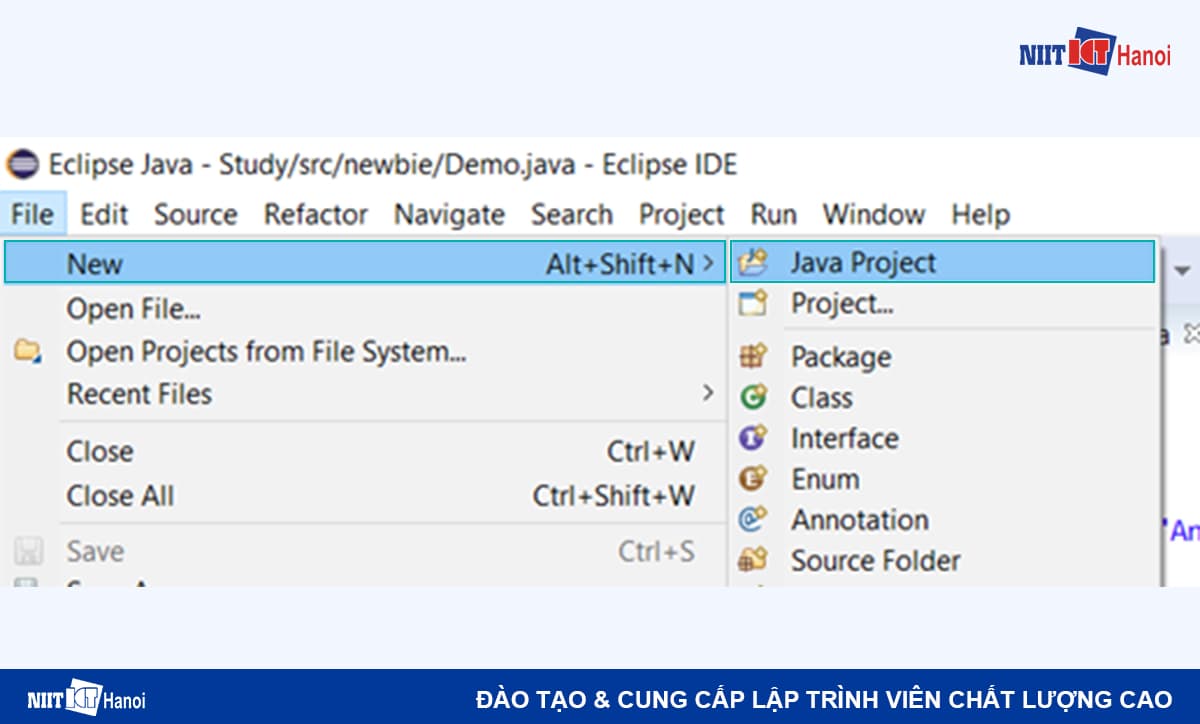
Task: Click the Enum icon
Action: 753,478
